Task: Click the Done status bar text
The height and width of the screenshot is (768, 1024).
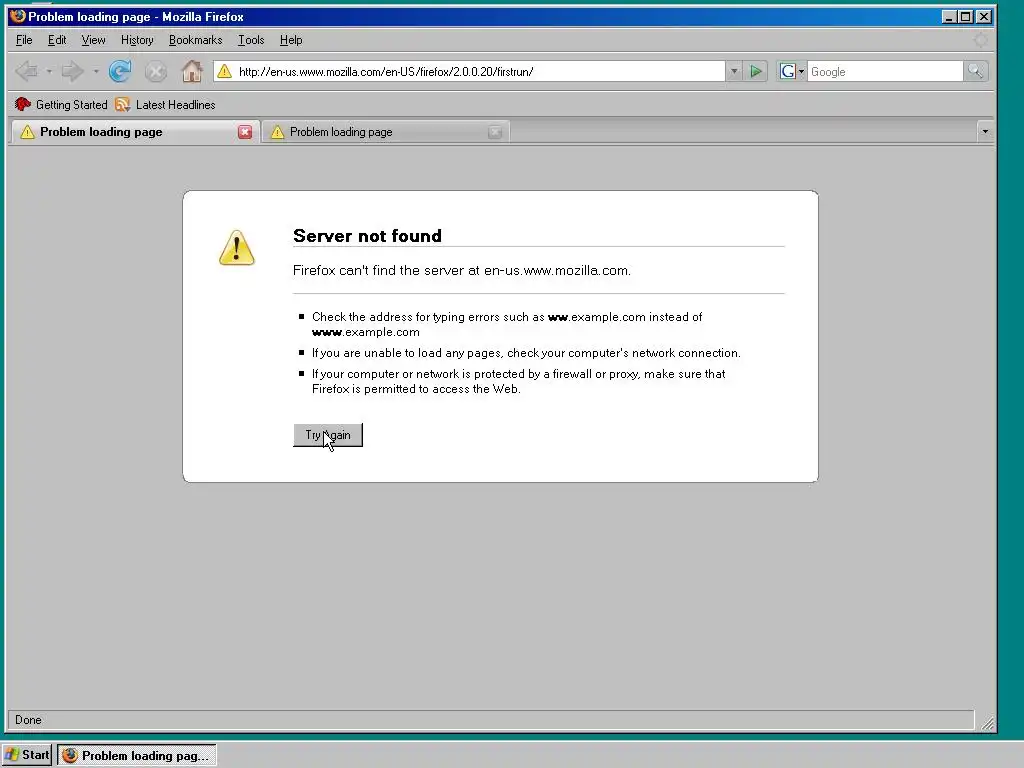Action: 28,720
